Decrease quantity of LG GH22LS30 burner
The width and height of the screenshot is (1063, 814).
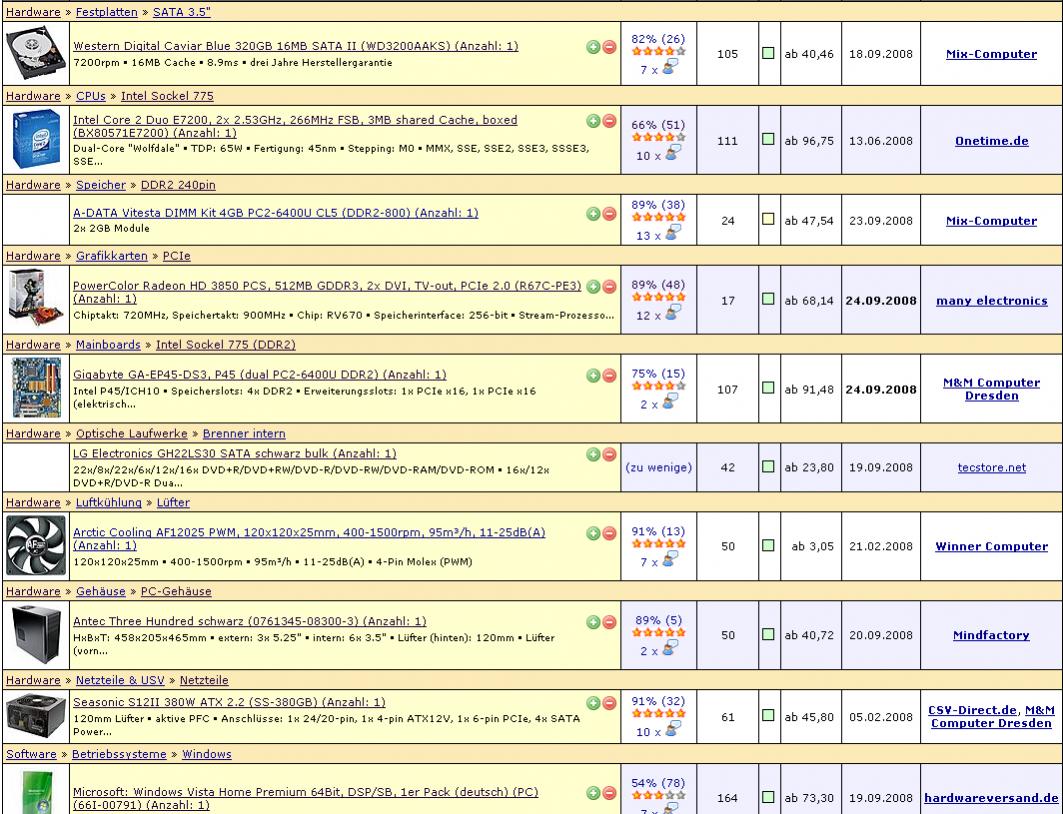609,454
